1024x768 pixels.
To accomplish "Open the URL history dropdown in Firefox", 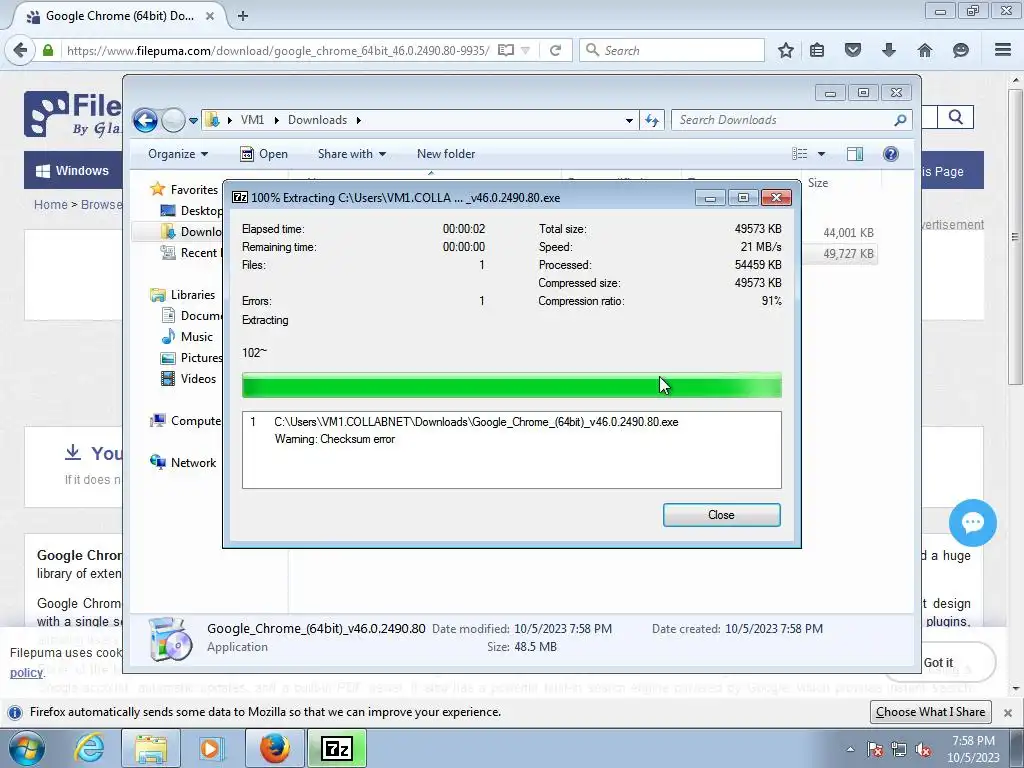I will pyautogui.click(x=525, y=50).
